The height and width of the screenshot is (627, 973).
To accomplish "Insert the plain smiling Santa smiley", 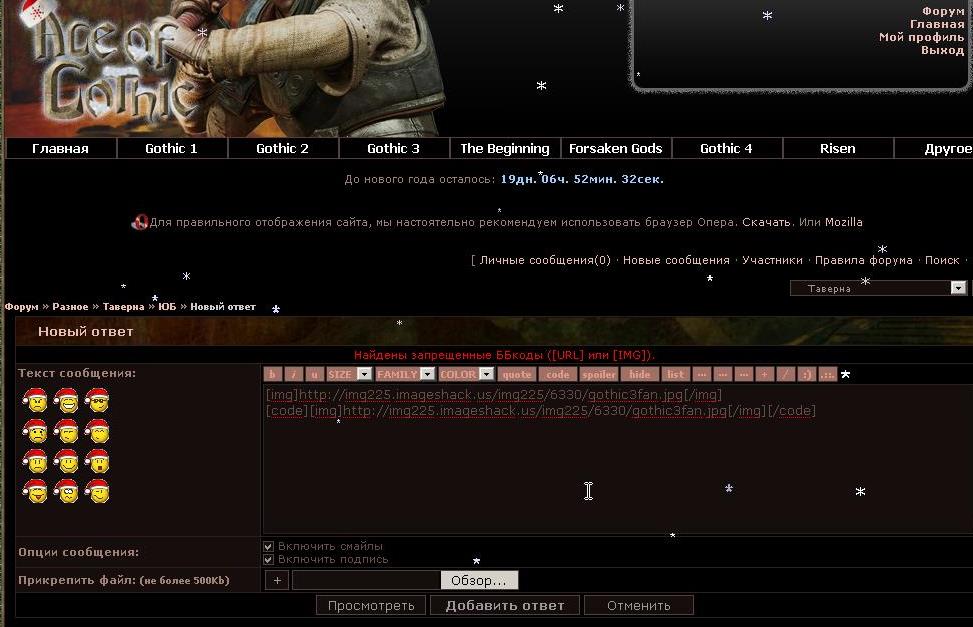I will (x=66, y=461).
